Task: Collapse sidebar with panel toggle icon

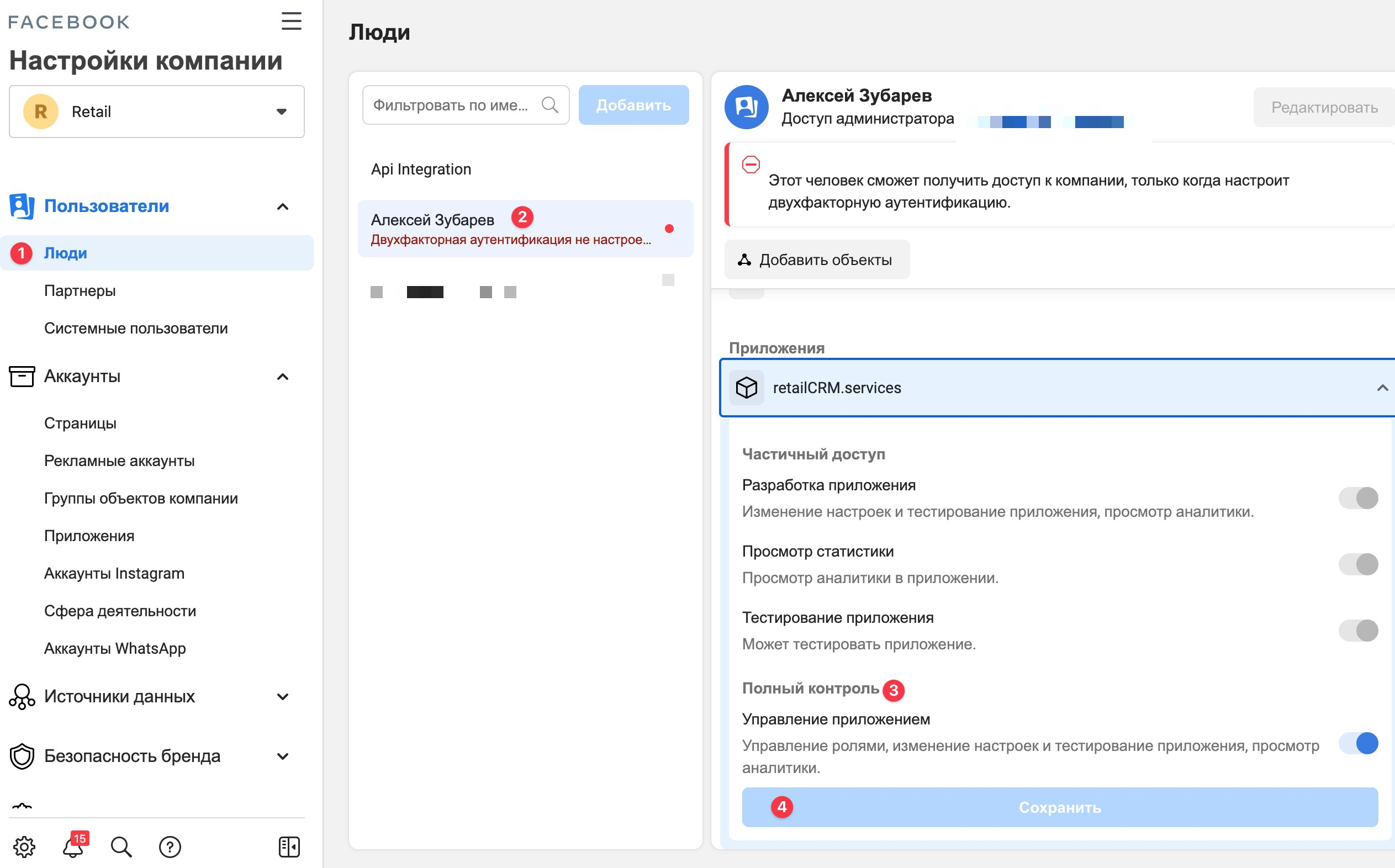Action: tap(289, 846)
